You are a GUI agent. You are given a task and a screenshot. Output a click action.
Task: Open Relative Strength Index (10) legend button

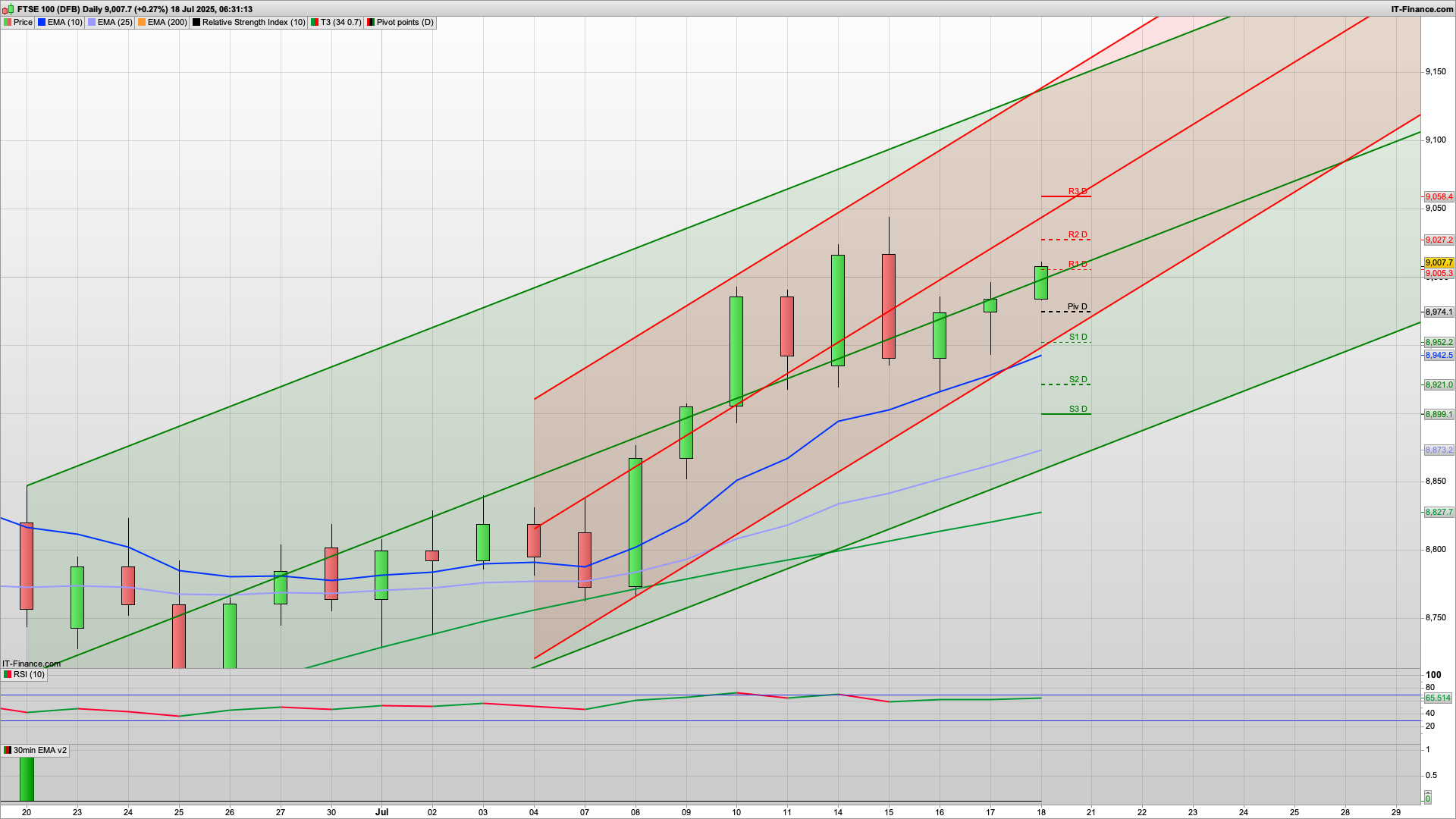tap(249, 22)
